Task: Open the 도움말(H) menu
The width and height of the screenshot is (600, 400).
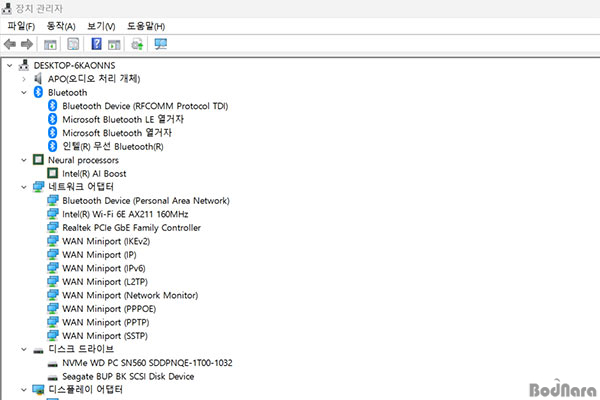Action: coord(146,26)
